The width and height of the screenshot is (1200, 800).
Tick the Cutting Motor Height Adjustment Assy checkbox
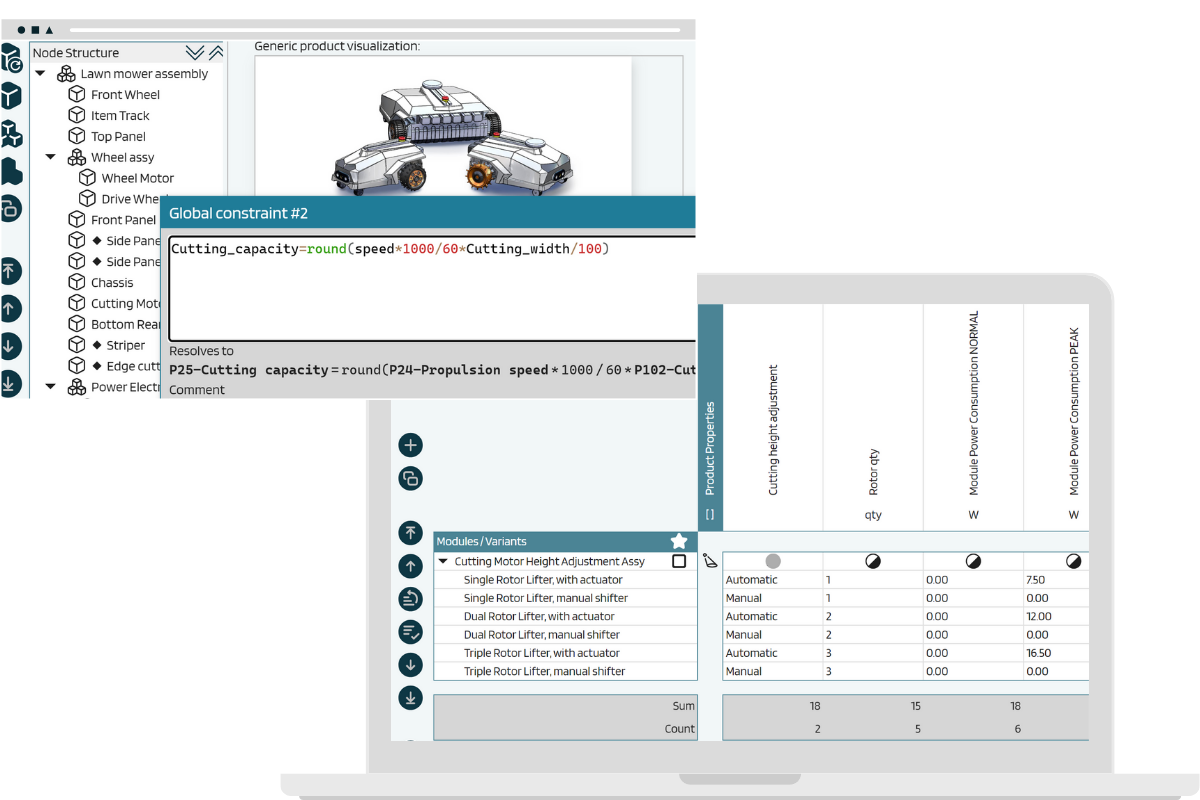click(679, 562)
